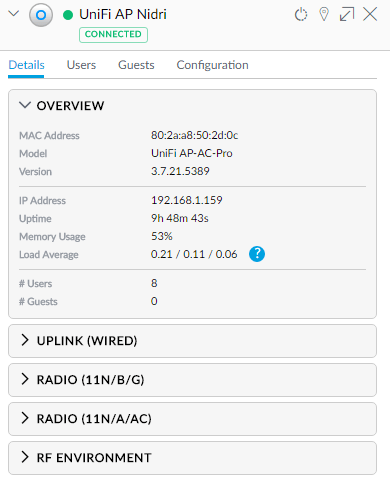Select model value UniFi AP-AC-Pro

(x=192, y=153)
